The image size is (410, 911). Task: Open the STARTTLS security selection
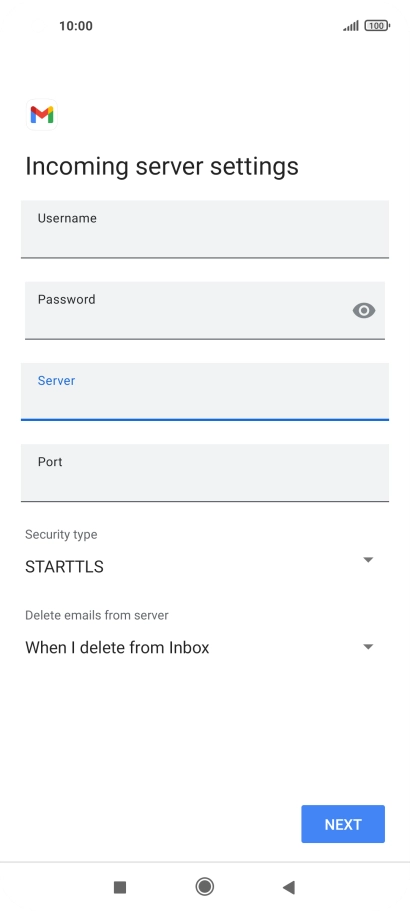[x=64, y=566]
